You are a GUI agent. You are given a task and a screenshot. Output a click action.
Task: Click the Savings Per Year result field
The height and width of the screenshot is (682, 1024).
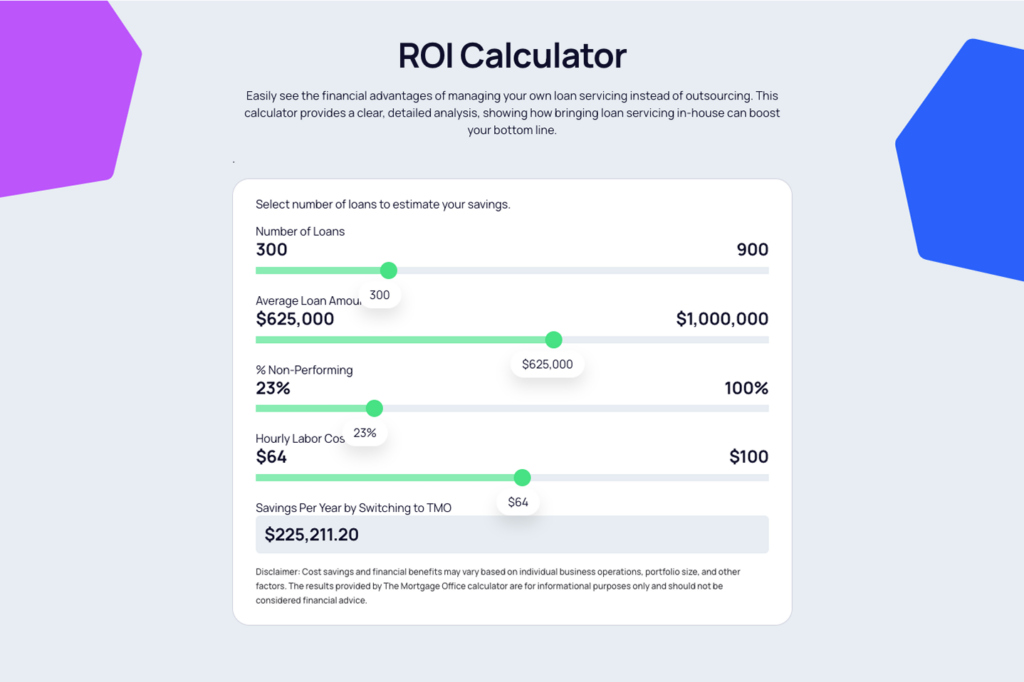click(x=511, y=534)
